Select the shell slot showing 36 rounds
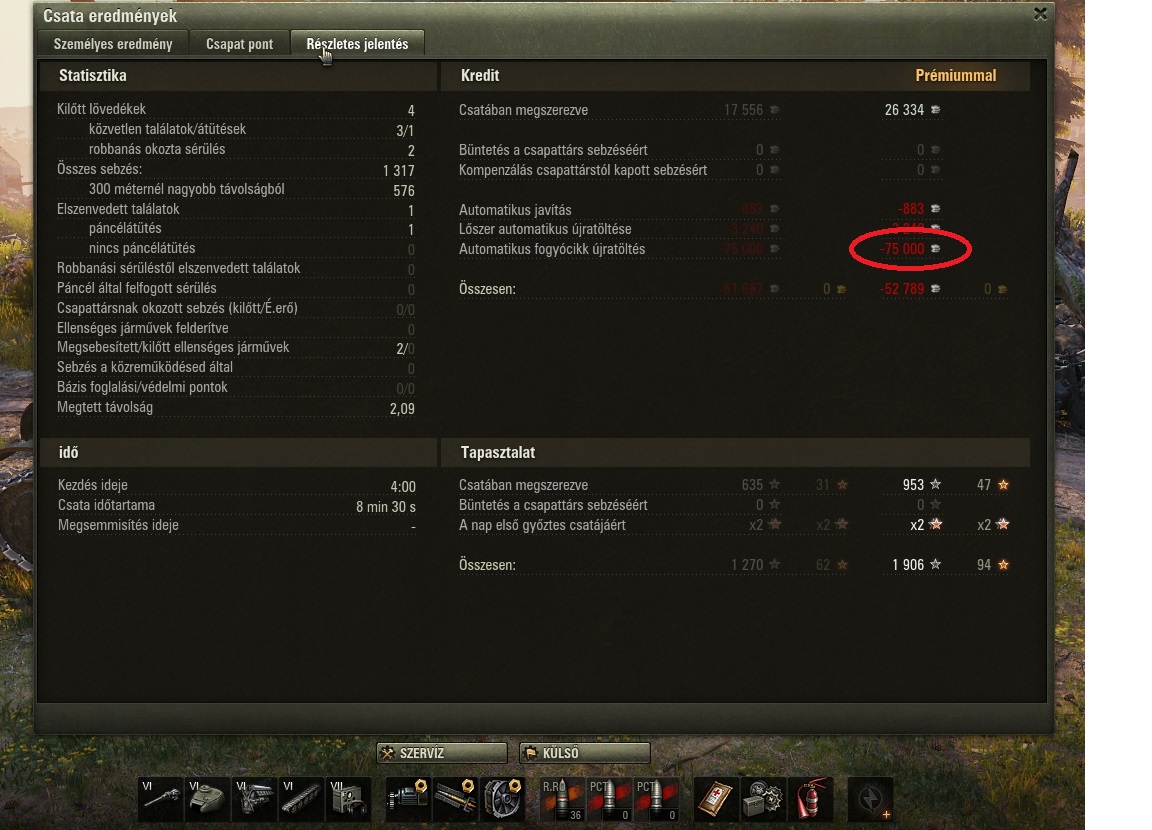This screenshot has width=1152, height=830. point(562,799)
